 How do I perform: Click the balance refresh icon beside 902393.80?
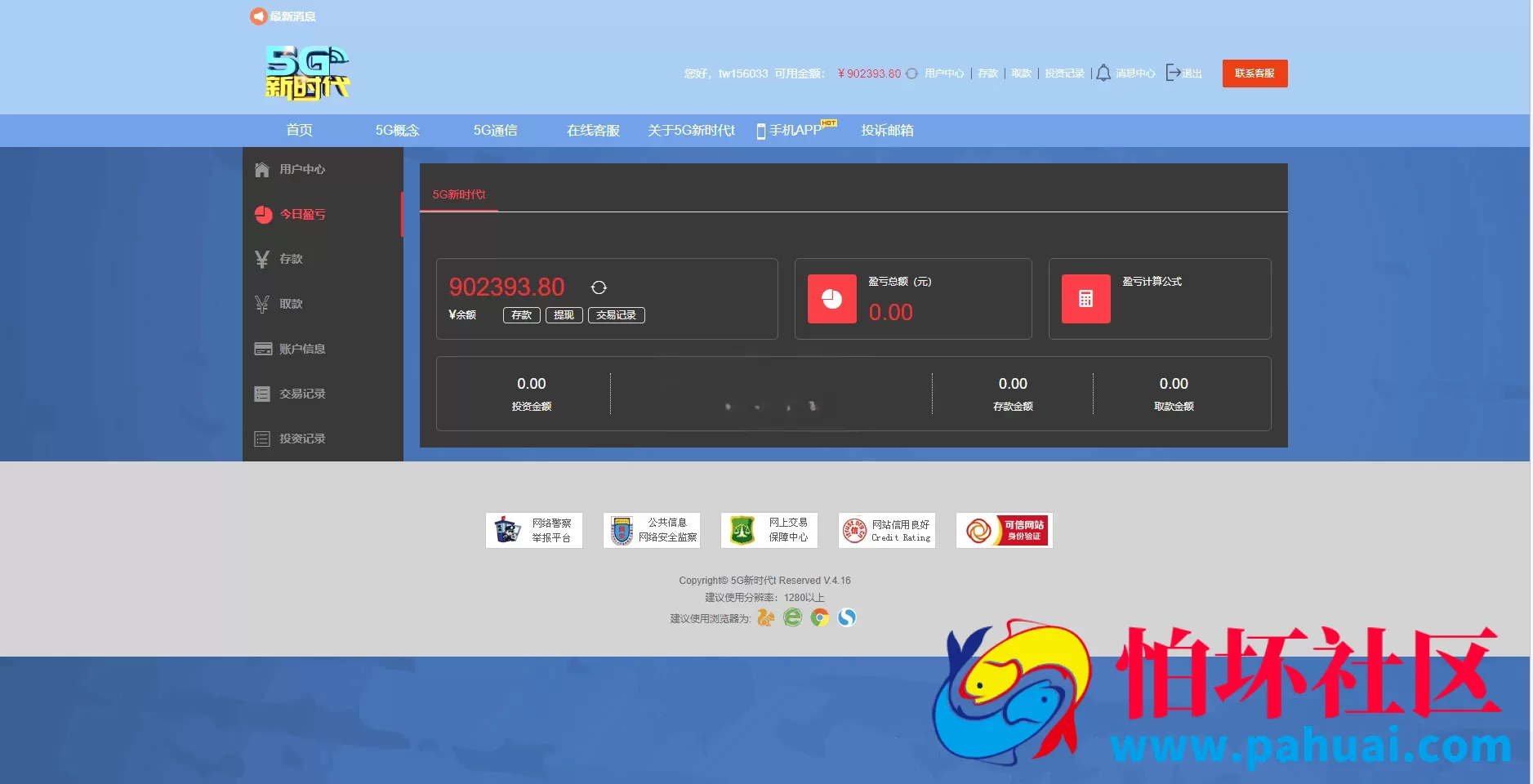coord(599,287)
